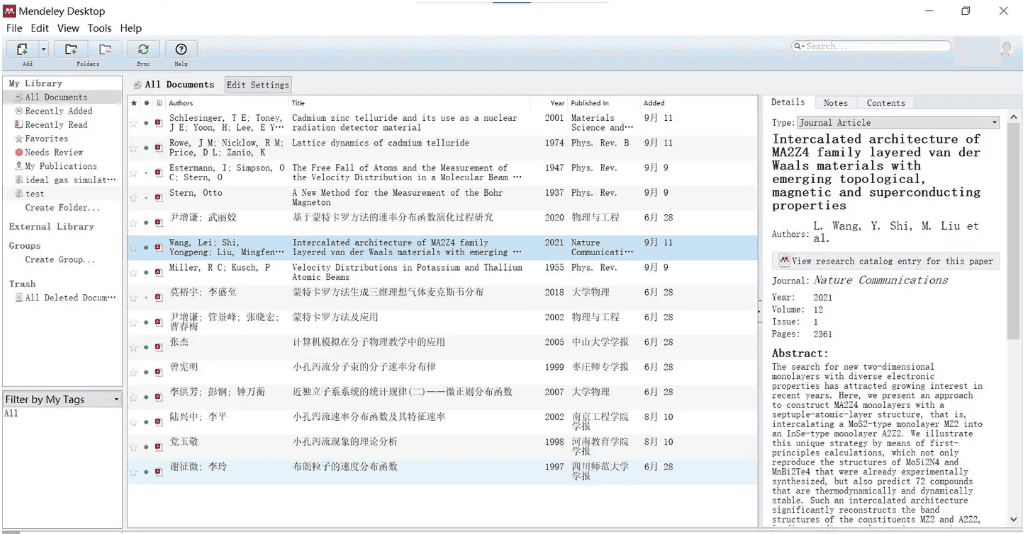Viewport: 1024px width, 534px height.
Task: Sort by the PDF attachment column header
Action: pyautogui.click(x=159, y=103)
